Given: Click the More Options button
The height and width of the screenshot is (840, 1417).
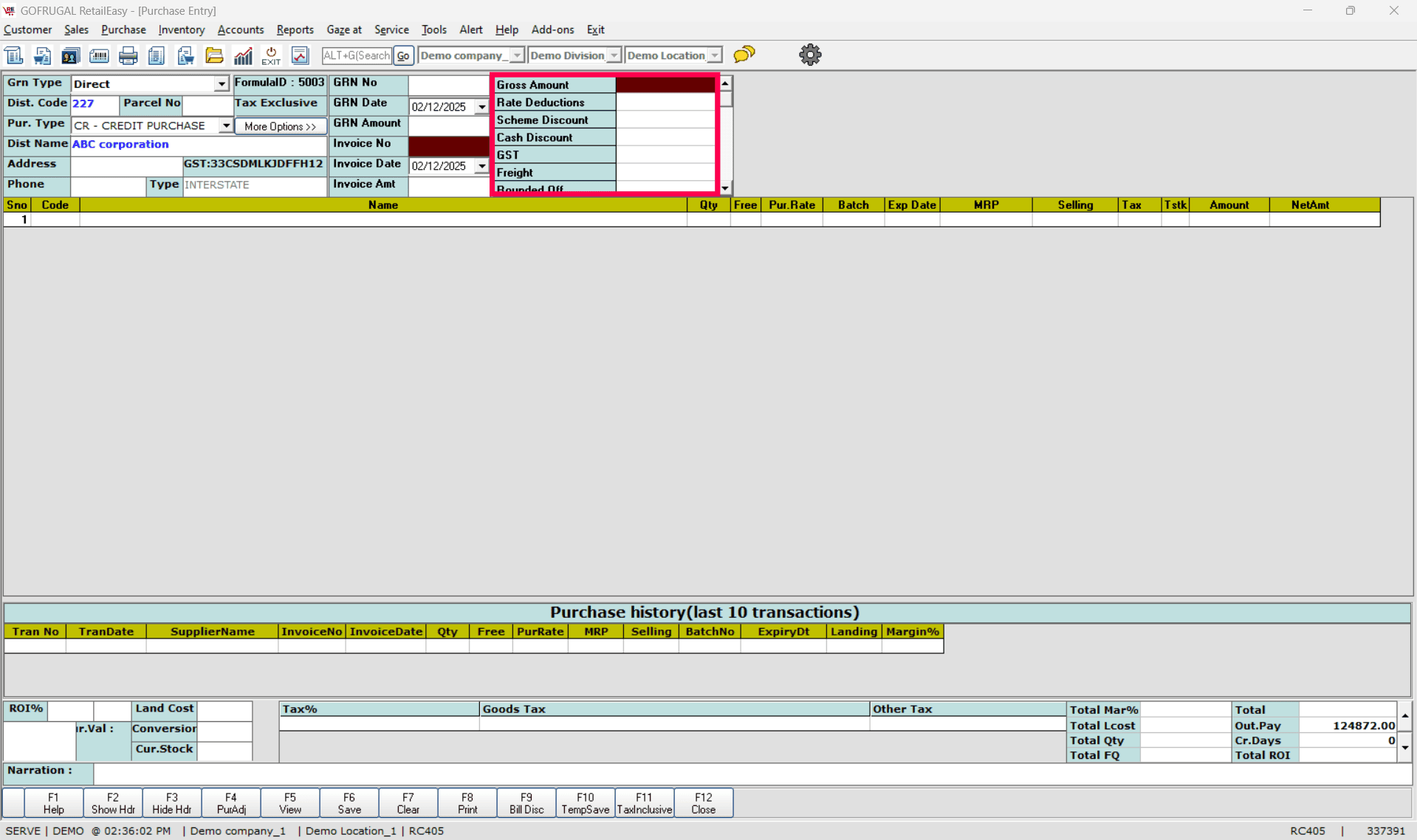Looking at the screenshot, I should click(281, 126).
